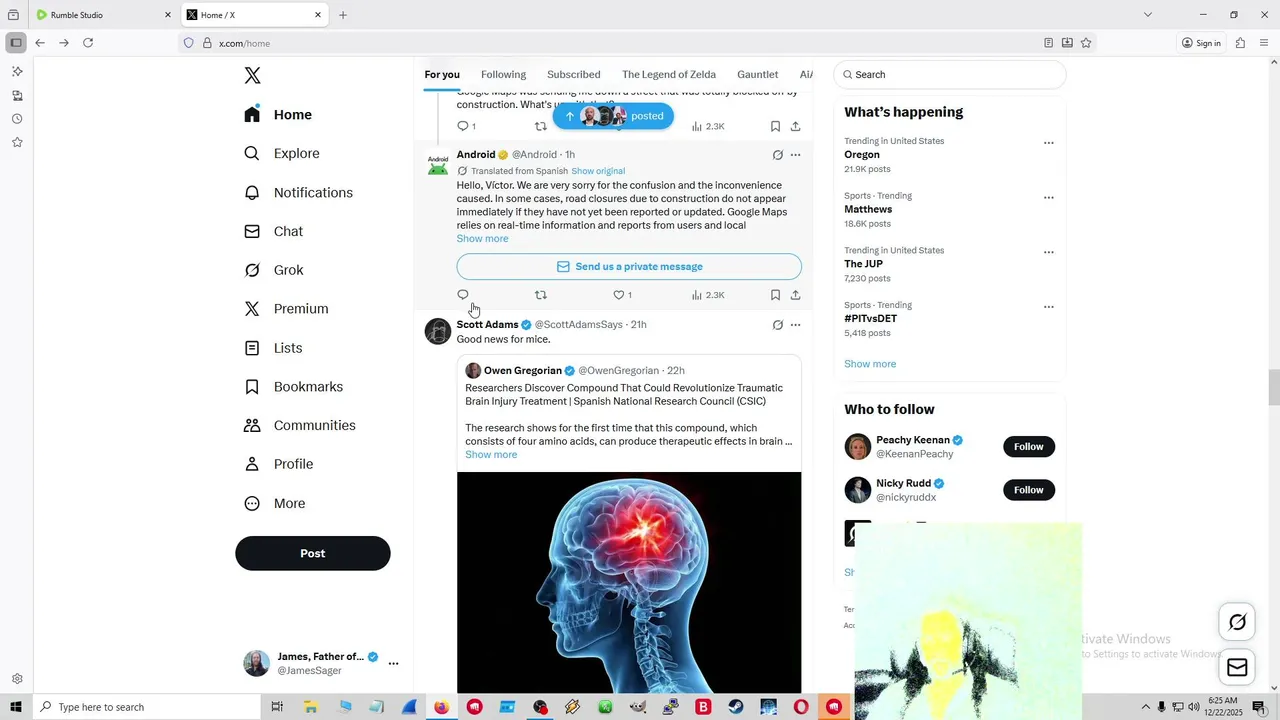This screenshot has width=1280, height=720.
Task: View analytics of Android post
Action: [x=708, y=295]
